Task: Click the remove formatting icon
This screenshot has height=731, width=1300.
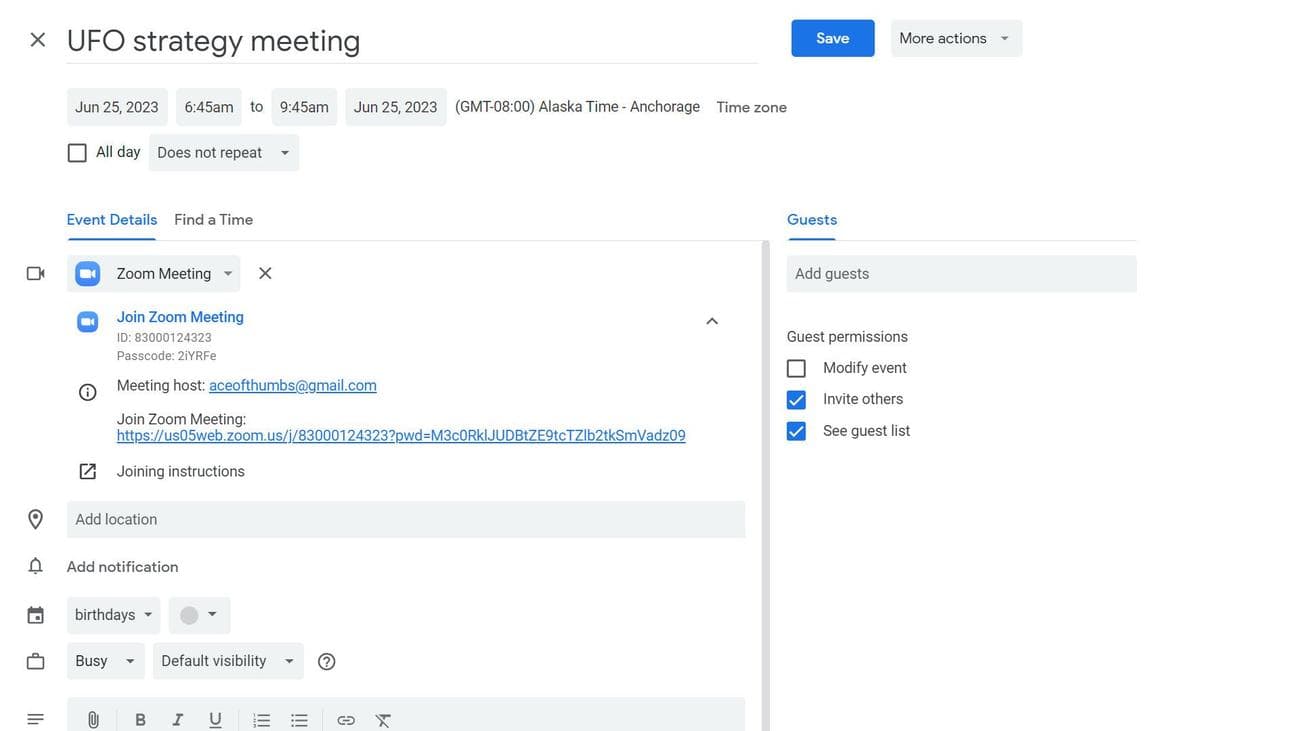Action: tap(383, 720)
